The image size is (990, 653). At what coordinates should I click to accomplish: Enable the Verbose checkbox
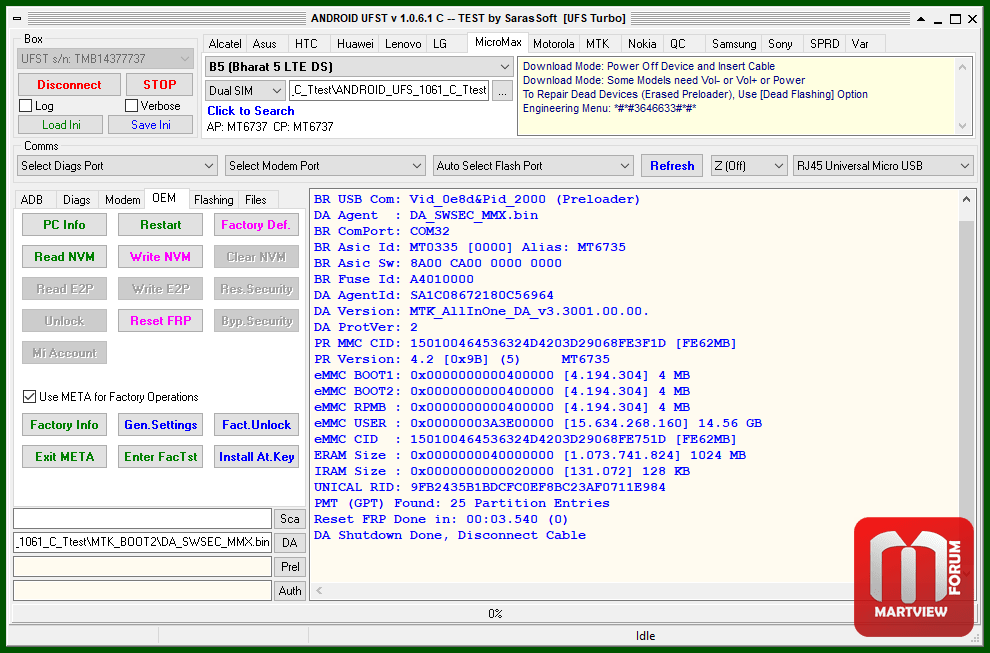click(x=132, y=106)
